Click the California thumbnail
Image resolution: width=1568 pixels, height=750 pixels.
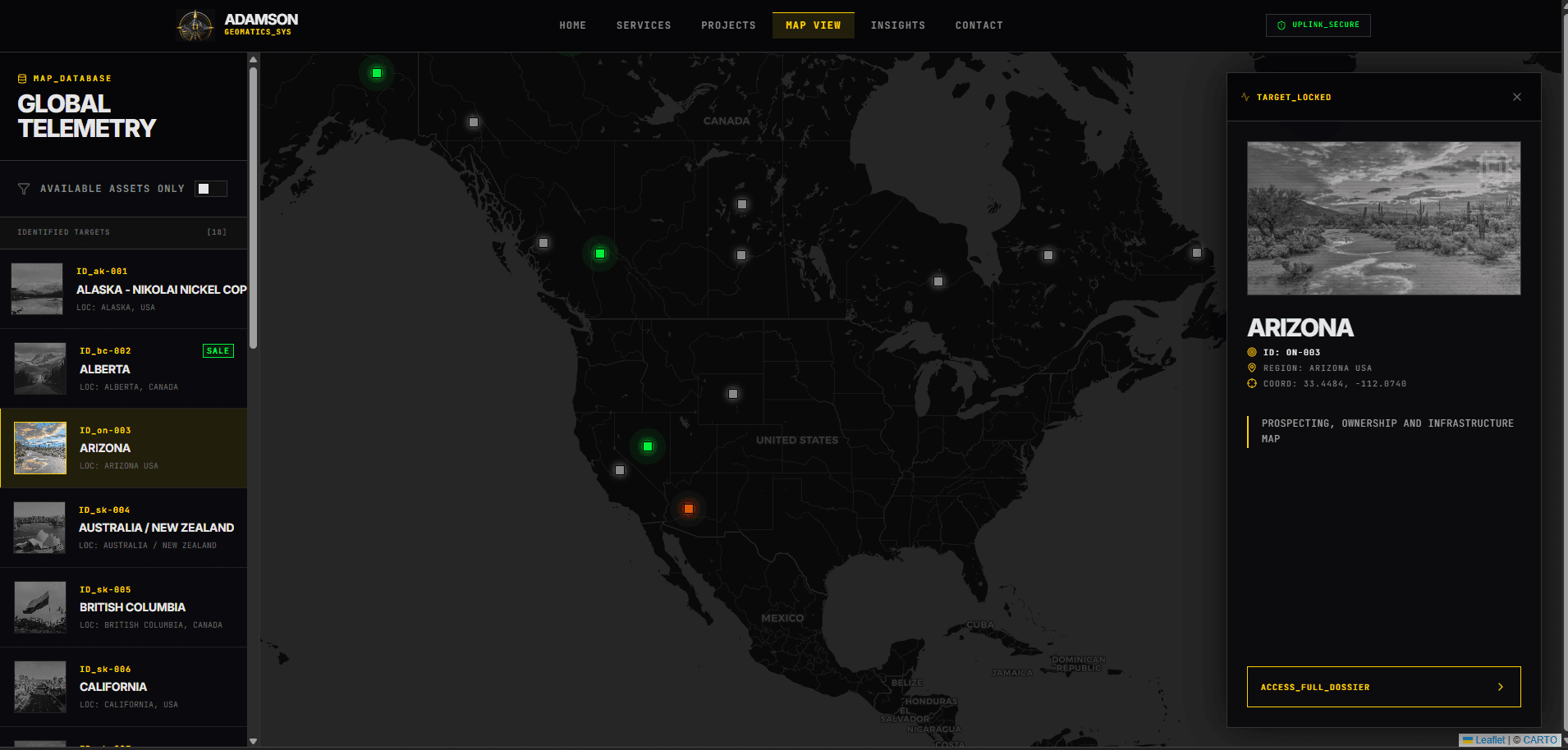tap(40, 687)
